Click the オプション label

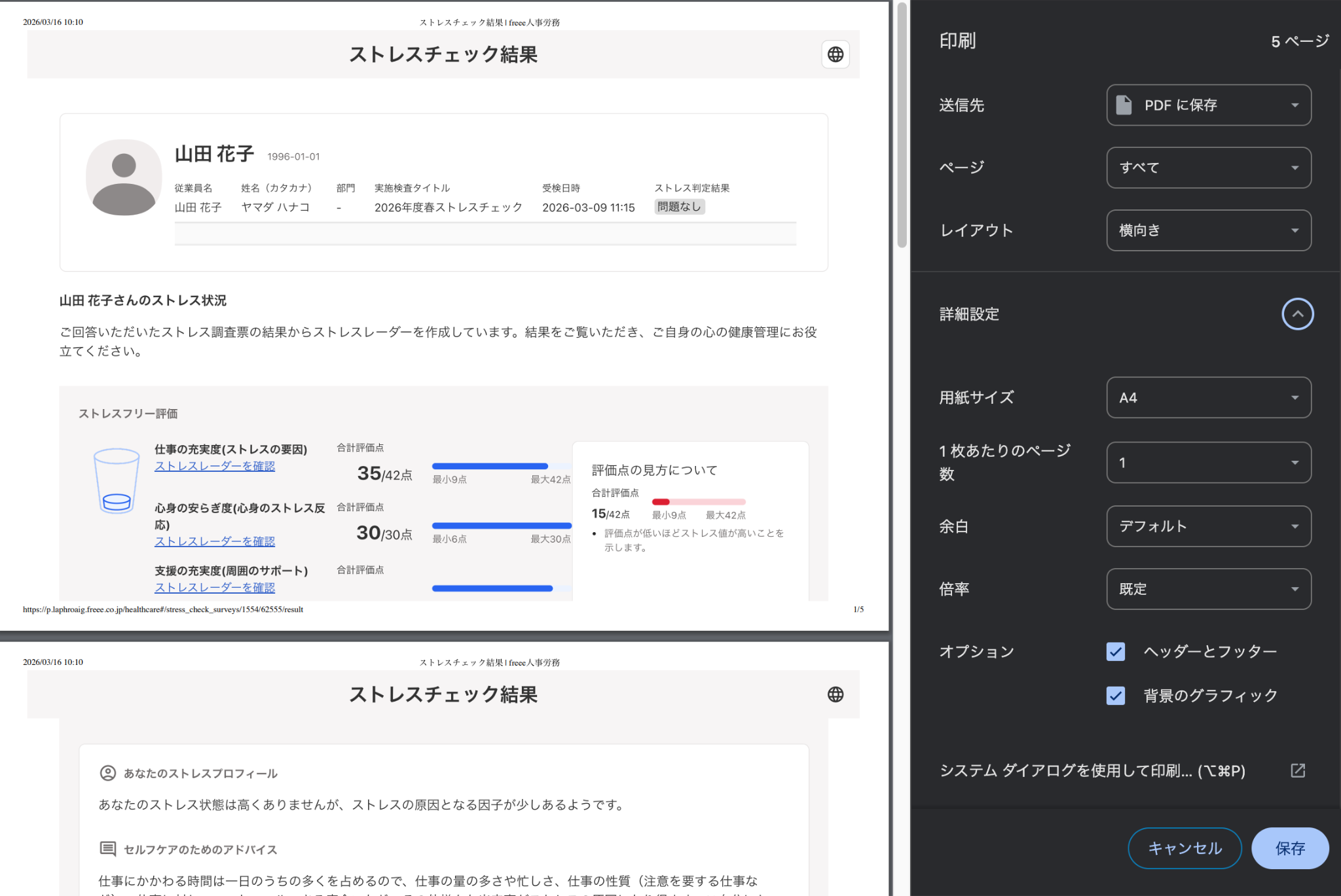click(x=976, y=651)
